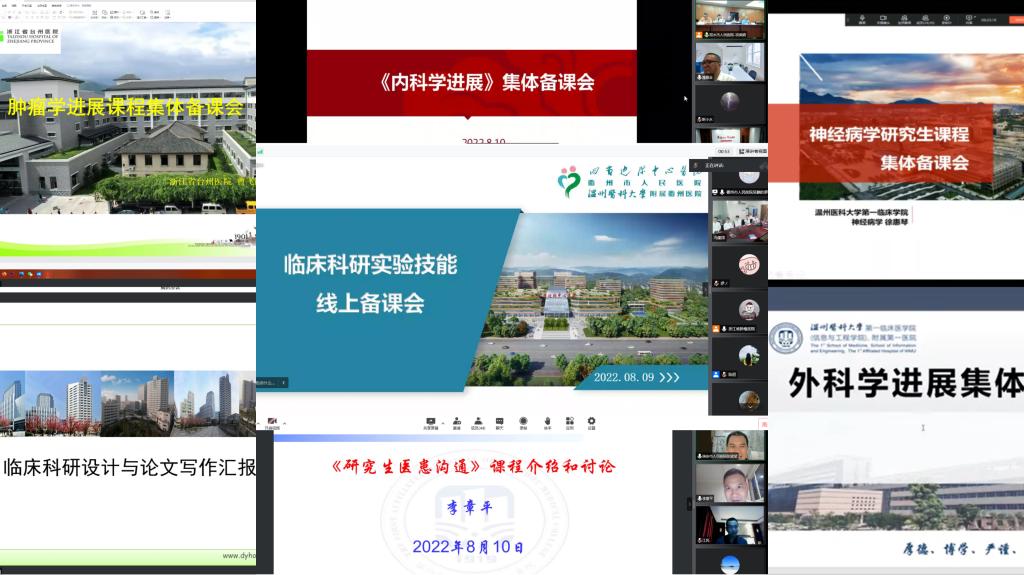Click the 《内科学进展》集体备课会 red banner

(x=472, y=83)
